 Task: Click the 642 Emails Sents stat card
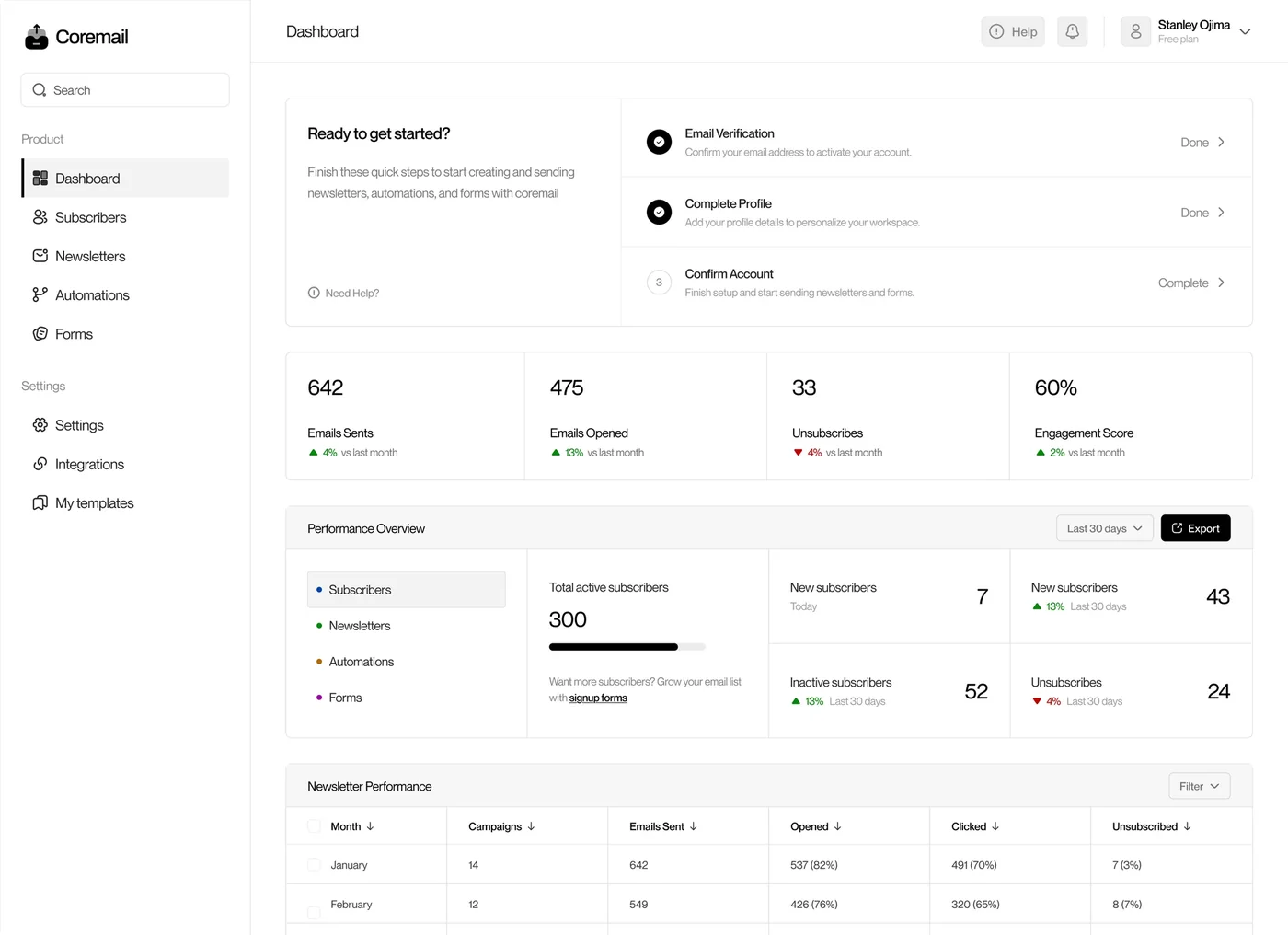405,416
